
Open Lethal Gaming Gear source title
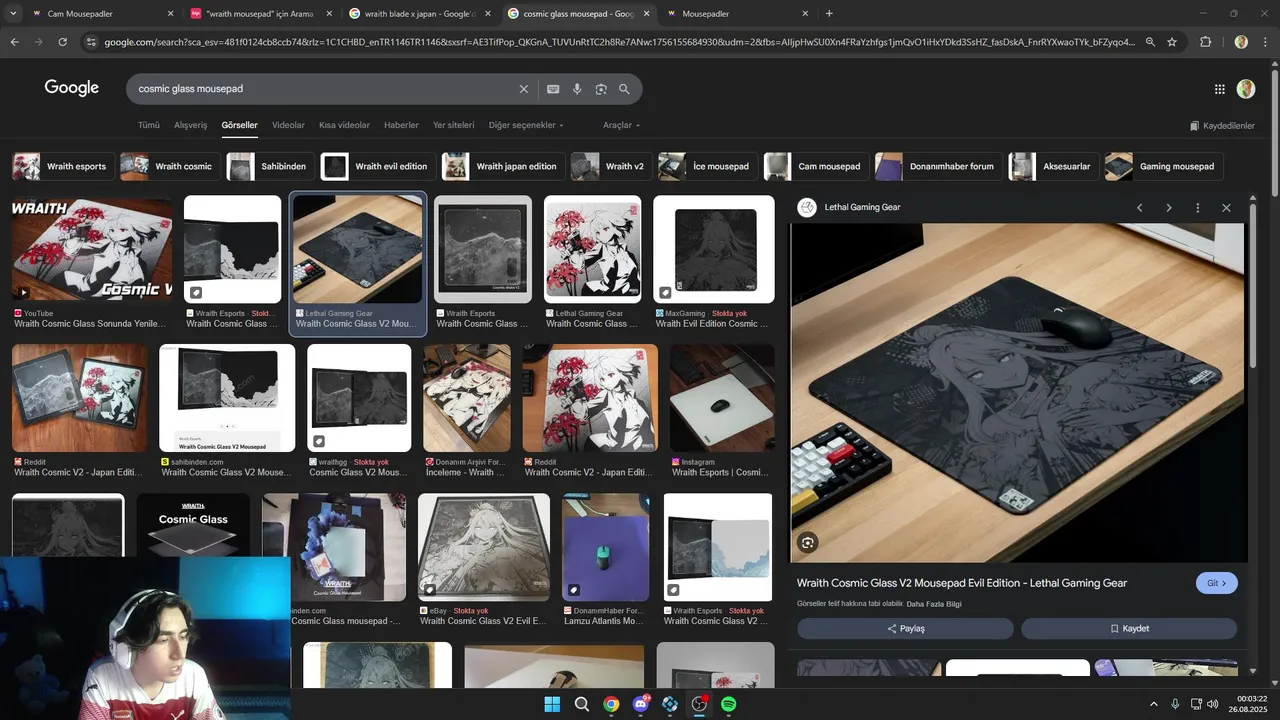point(862,208)
